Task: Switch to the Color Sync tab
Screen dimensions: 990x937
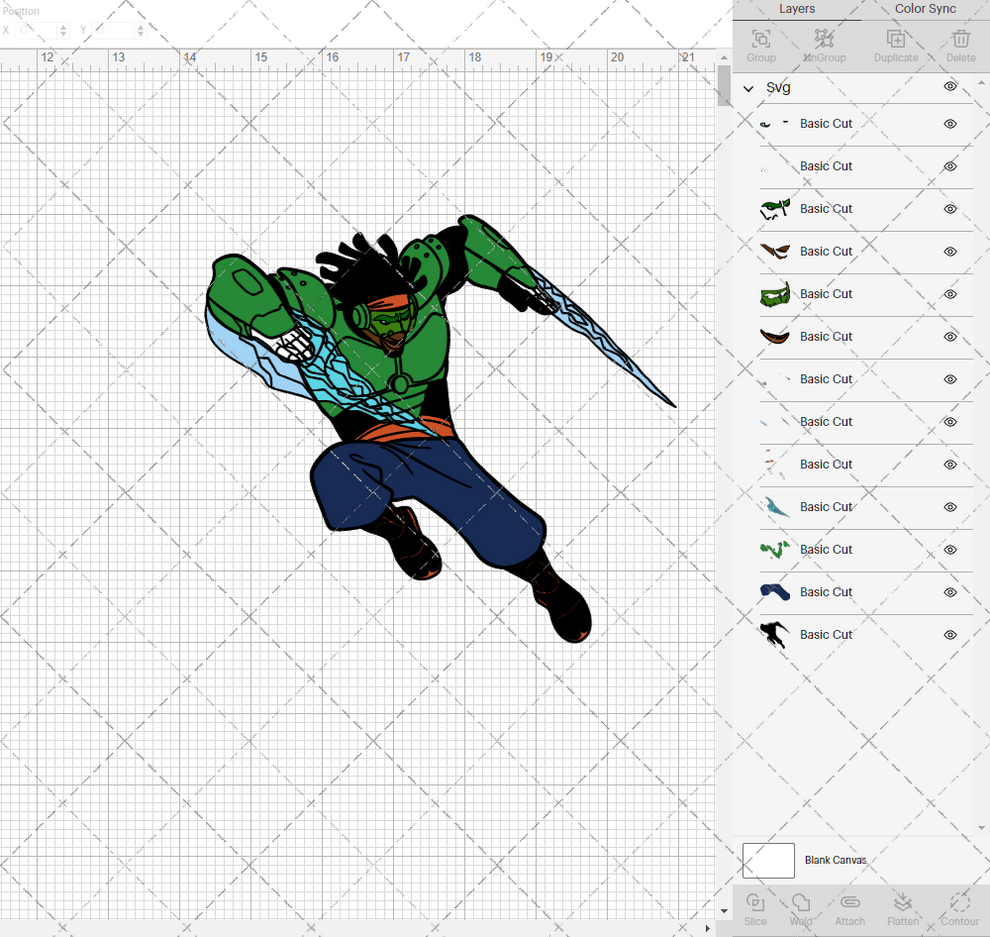Action: [924, 9]
